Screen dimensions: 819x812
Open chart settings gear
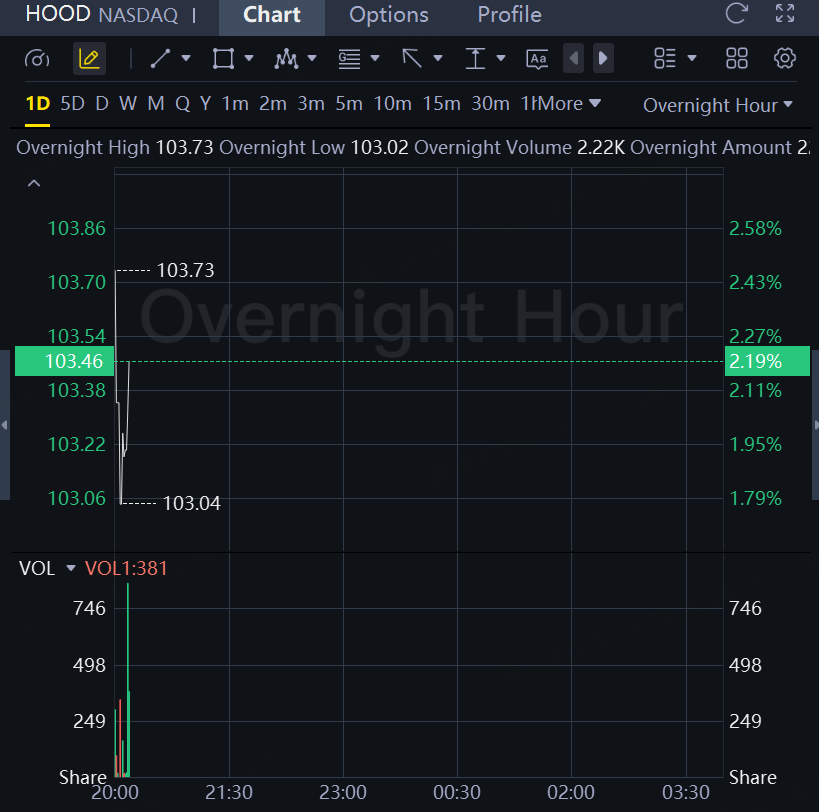tap(785, 58)
